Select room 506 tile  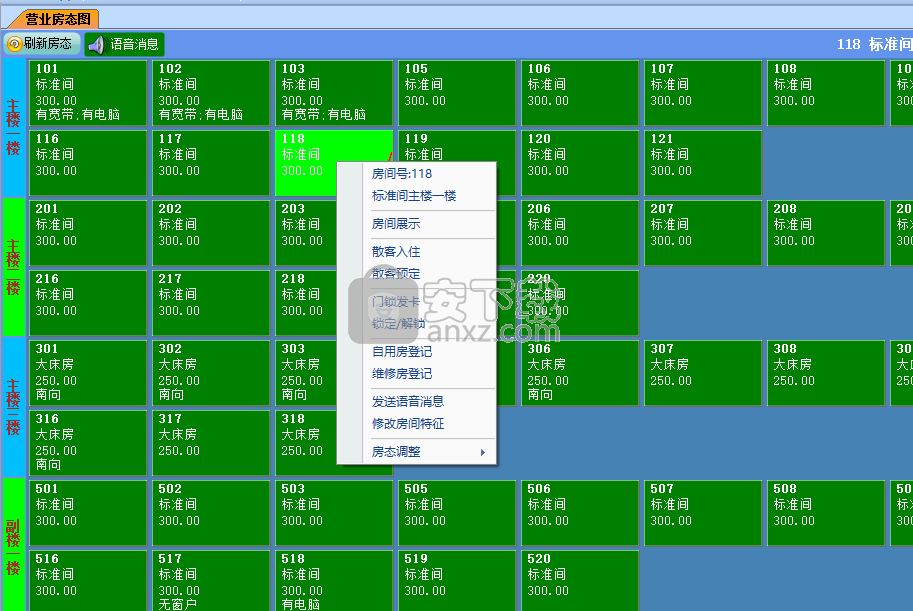click(580, 513)
